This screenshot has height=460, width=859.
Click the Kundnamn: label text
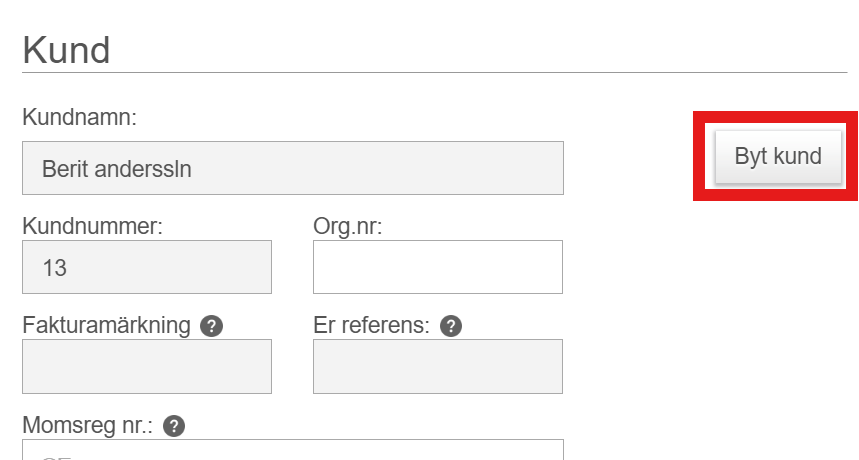[x=79, y=117]
